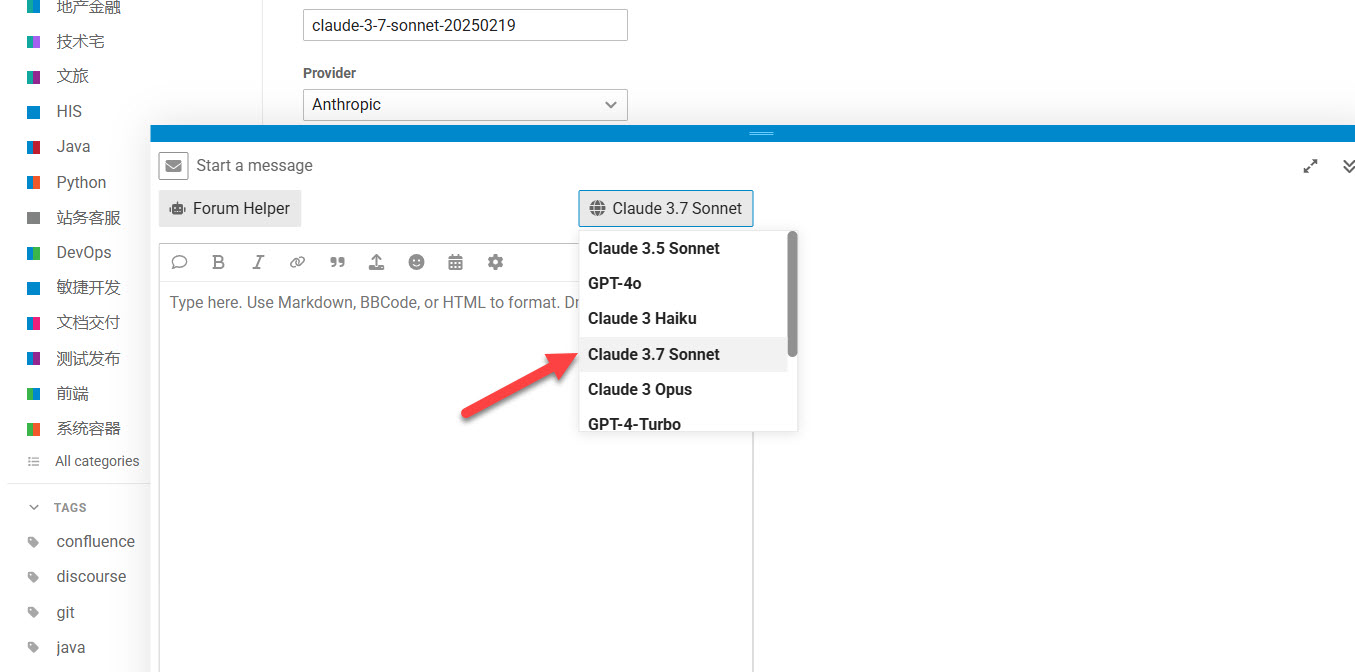
Task: Open the Provider dropdown showing Anthropic
Action: 465,105
